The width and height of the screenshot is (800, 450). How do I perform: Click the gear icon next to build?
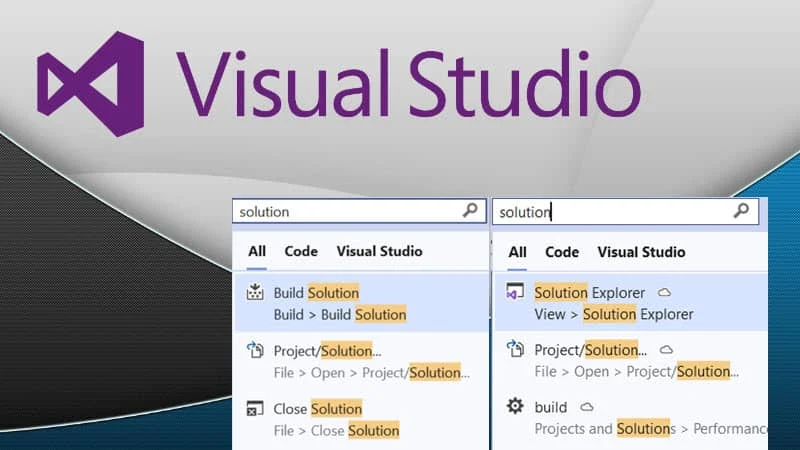pyautogui.click(x=515, y=406)
